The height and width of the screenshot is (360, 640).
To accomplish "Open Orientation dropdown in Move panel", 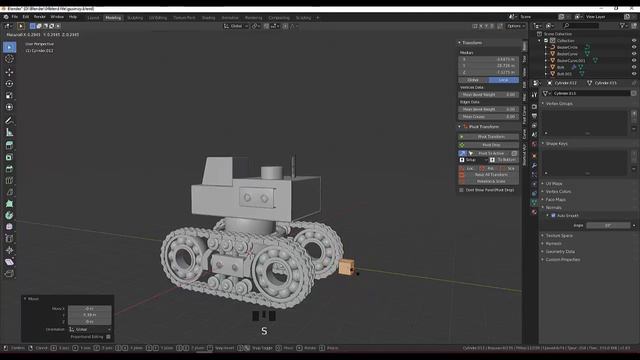I will (x=90, y=329).
